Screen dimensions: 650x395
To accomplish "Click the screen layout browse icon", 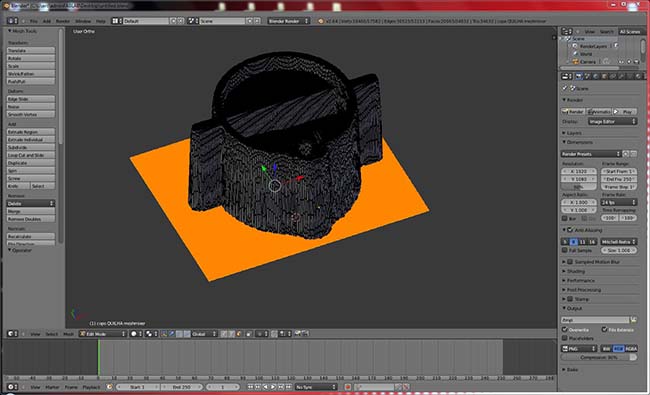I will point(116,21).
